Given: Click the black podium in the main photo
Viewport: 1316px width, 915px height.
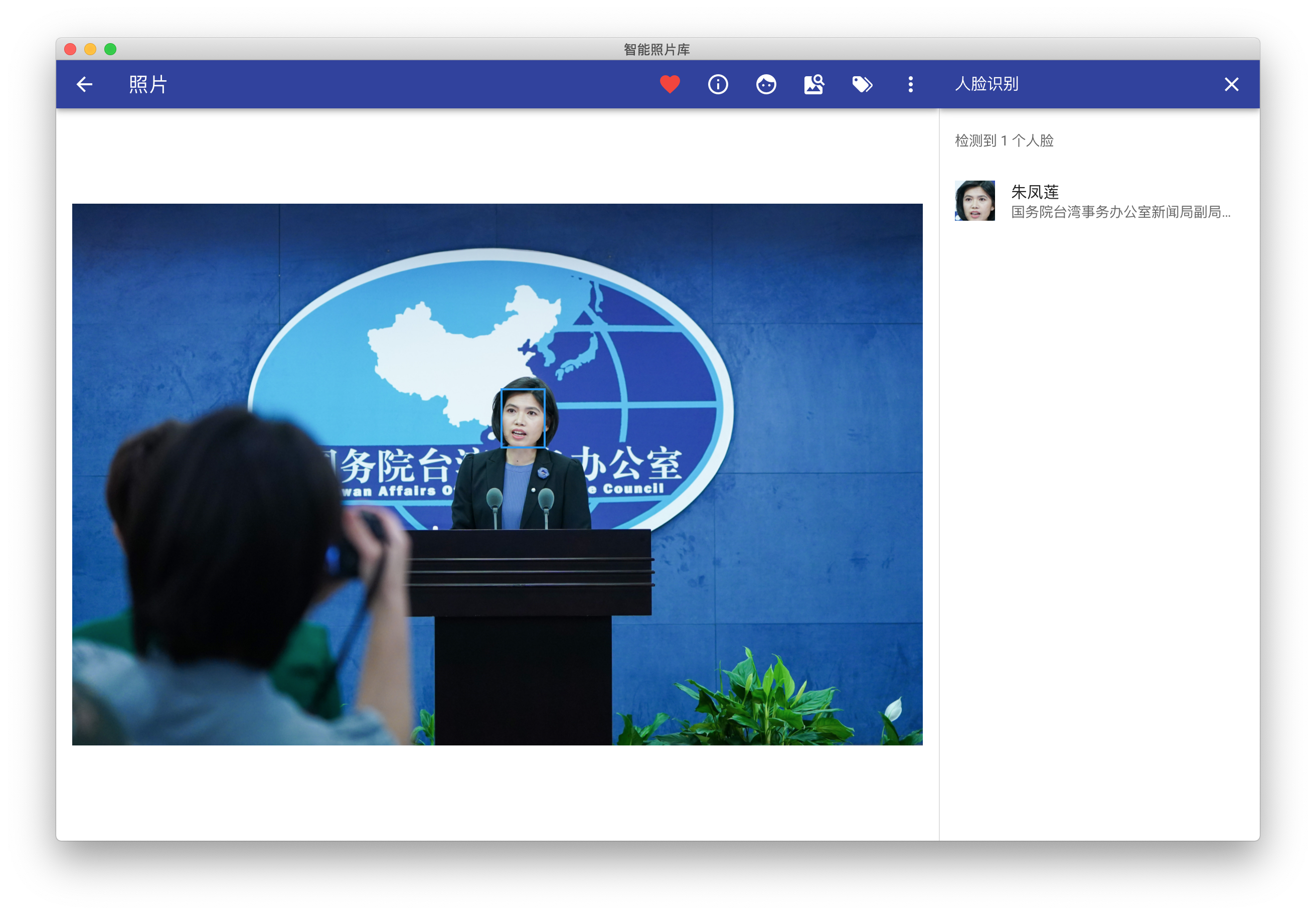Looking at the screenshot, I should click(523, 631).
